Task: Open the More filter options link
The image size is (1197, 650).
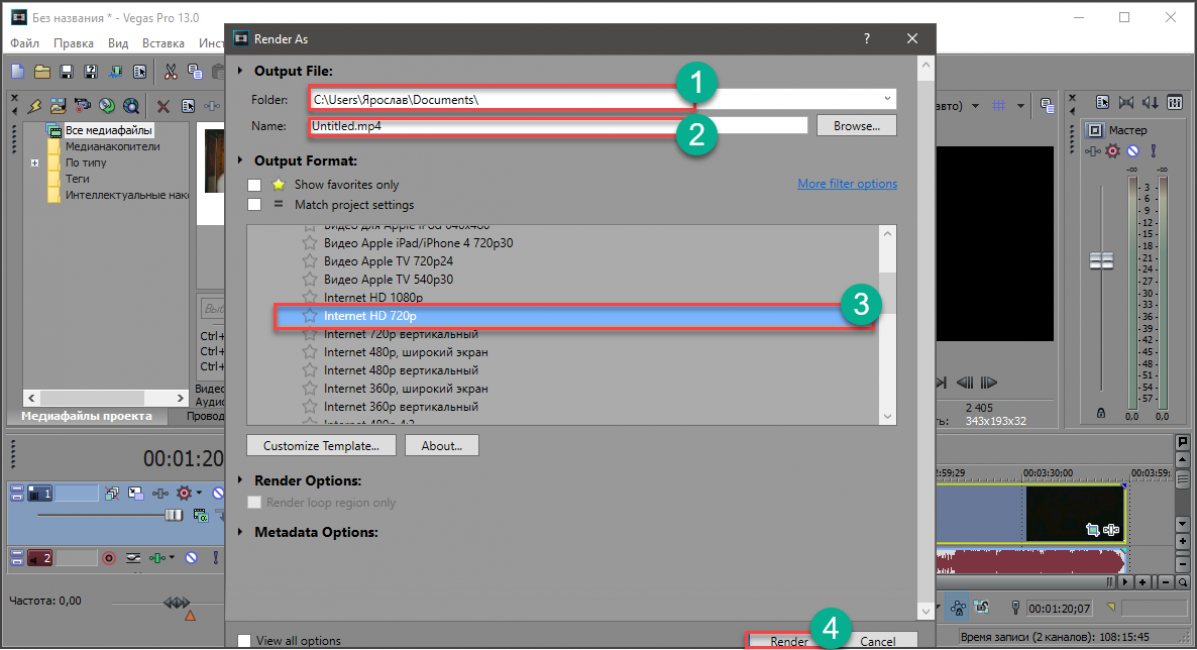Action: [847, 184]
